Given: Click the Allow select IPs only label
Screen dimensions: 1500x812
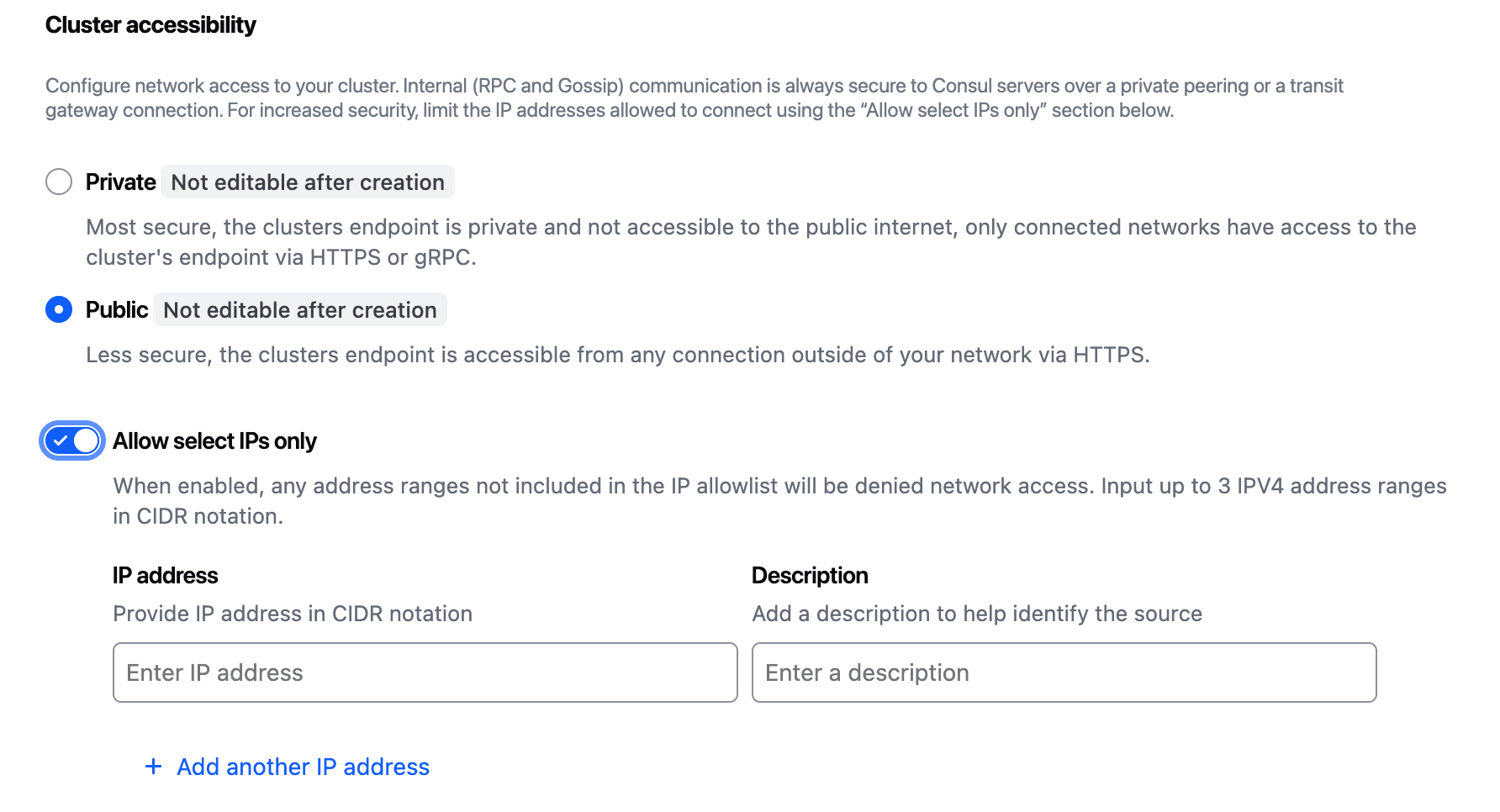Looking at the screenshot, I should coord(214,441).
